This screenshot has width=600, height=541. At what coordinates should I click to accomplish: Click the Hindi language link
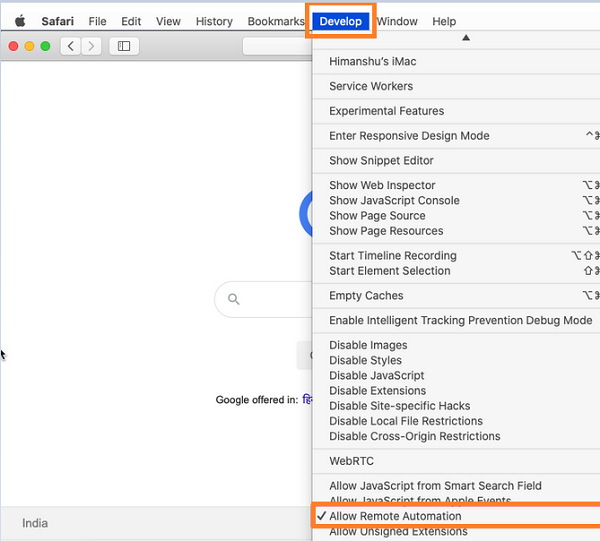(308, 399)
